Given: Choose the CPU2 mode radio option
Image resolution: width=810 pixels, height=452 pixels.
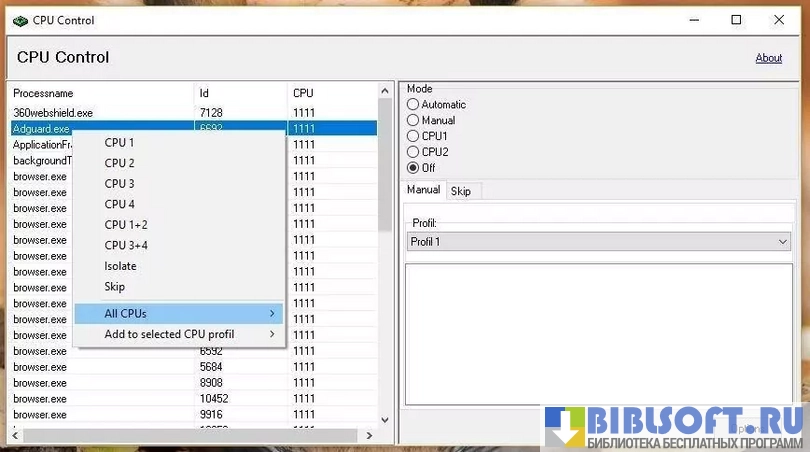Looking at the screenshot, I should click(x=413, y=152).
